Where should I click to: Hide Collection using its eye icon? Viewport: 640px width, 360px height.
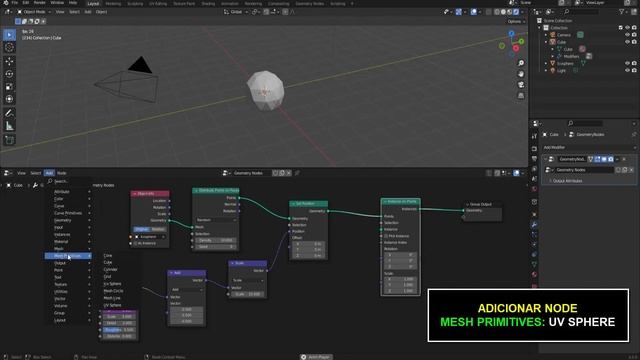tap(627, 28)
